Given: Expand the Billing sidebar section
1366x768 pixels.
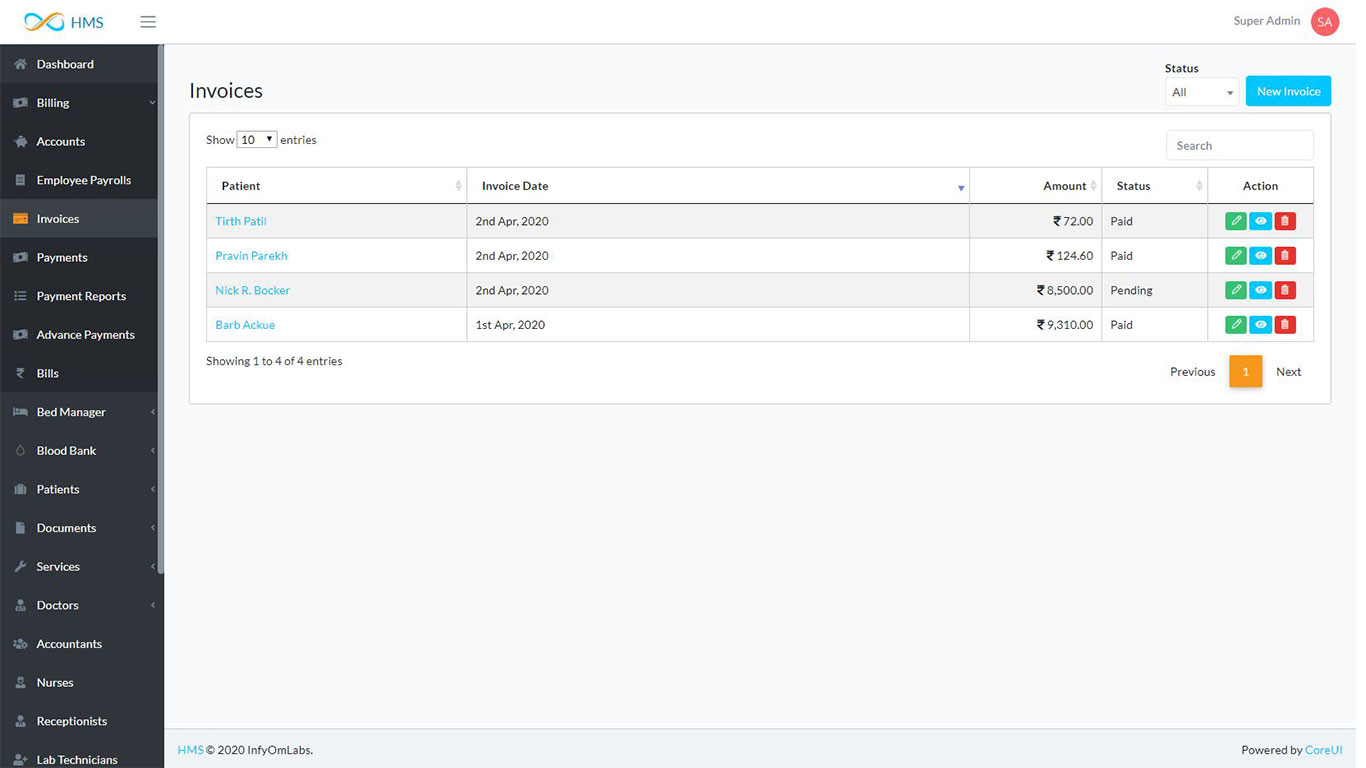Looking at the screenshot, I should pos(80,103).
